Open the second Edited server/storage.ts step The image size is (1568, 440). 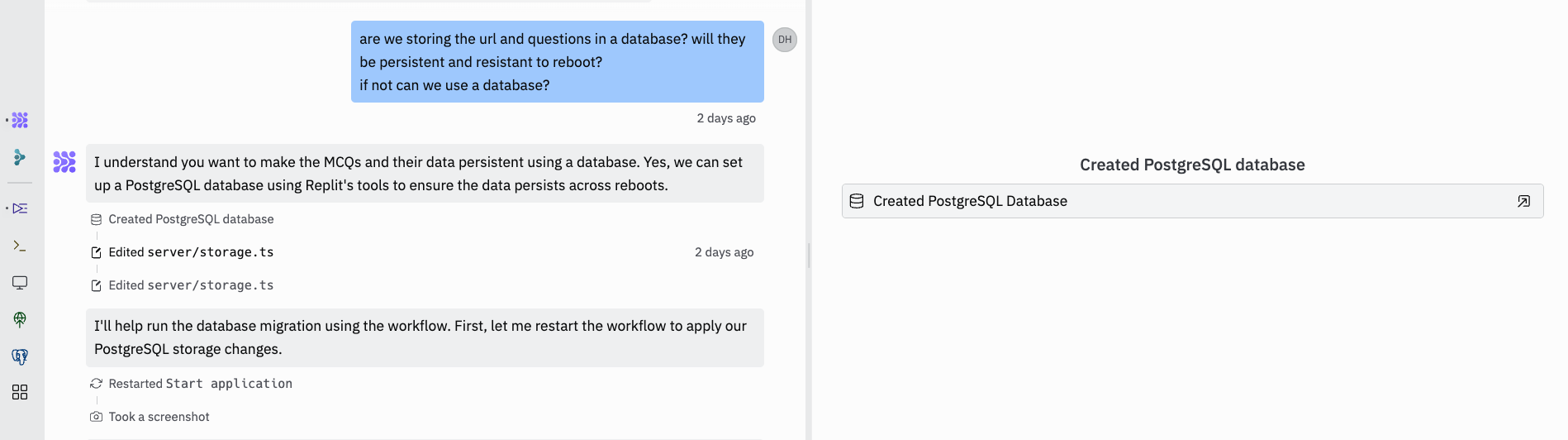click(x=191, y=285)
